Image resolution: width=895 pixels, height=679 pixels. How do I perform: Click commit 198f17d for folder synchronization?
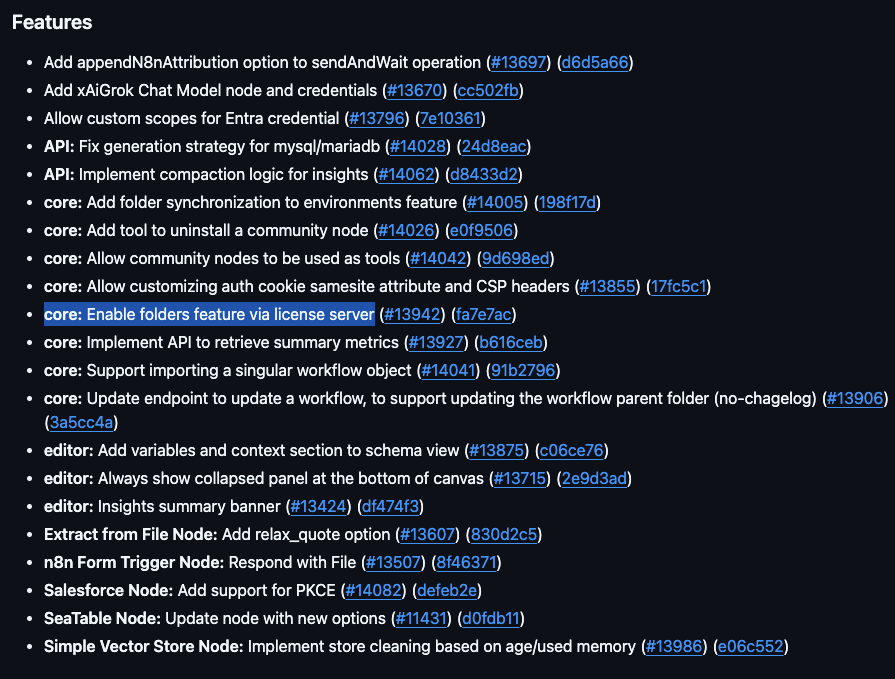pos(568,203)
